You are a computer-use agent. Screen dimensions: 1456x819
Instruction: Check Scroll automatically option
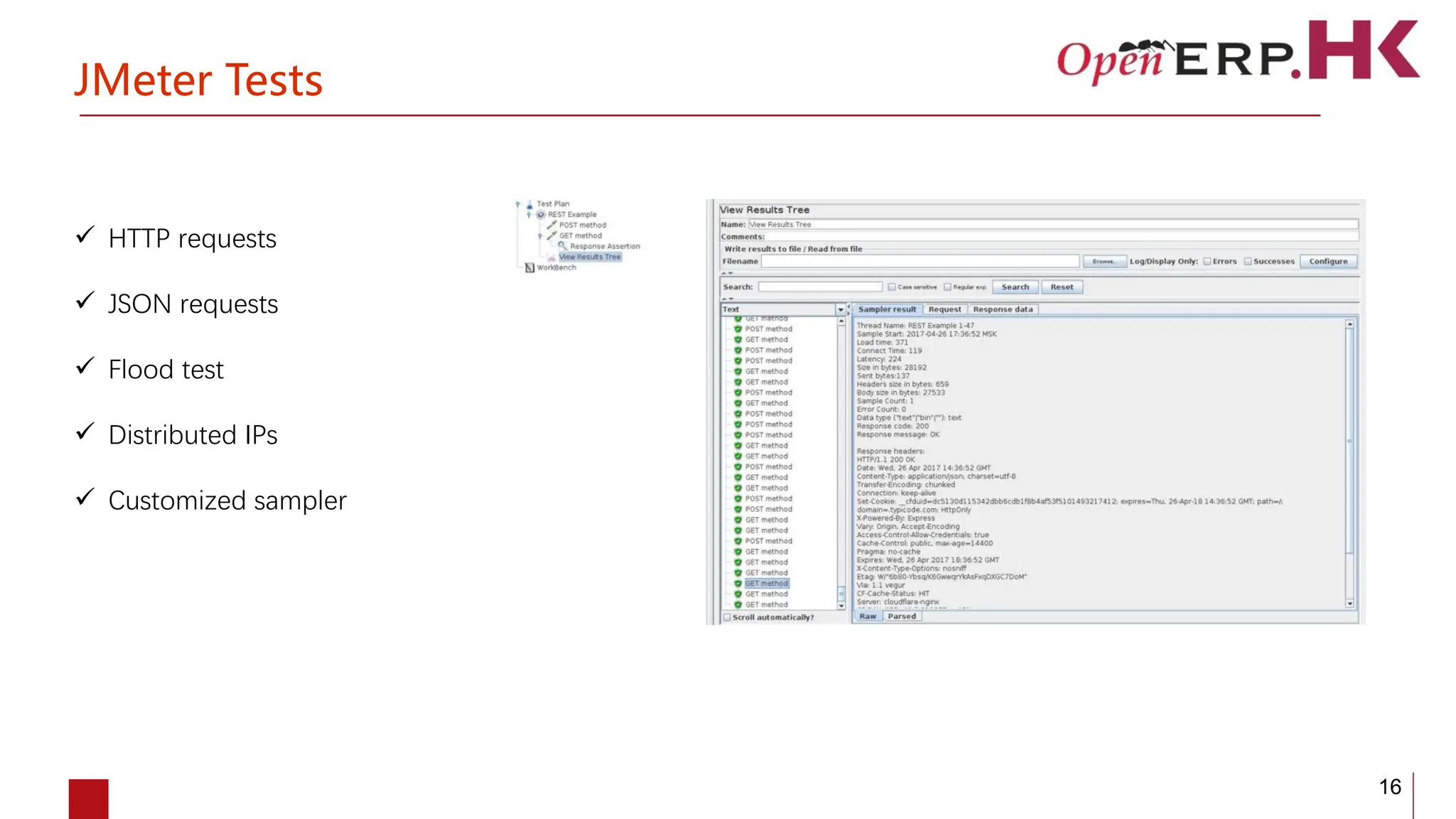(727, 618)
